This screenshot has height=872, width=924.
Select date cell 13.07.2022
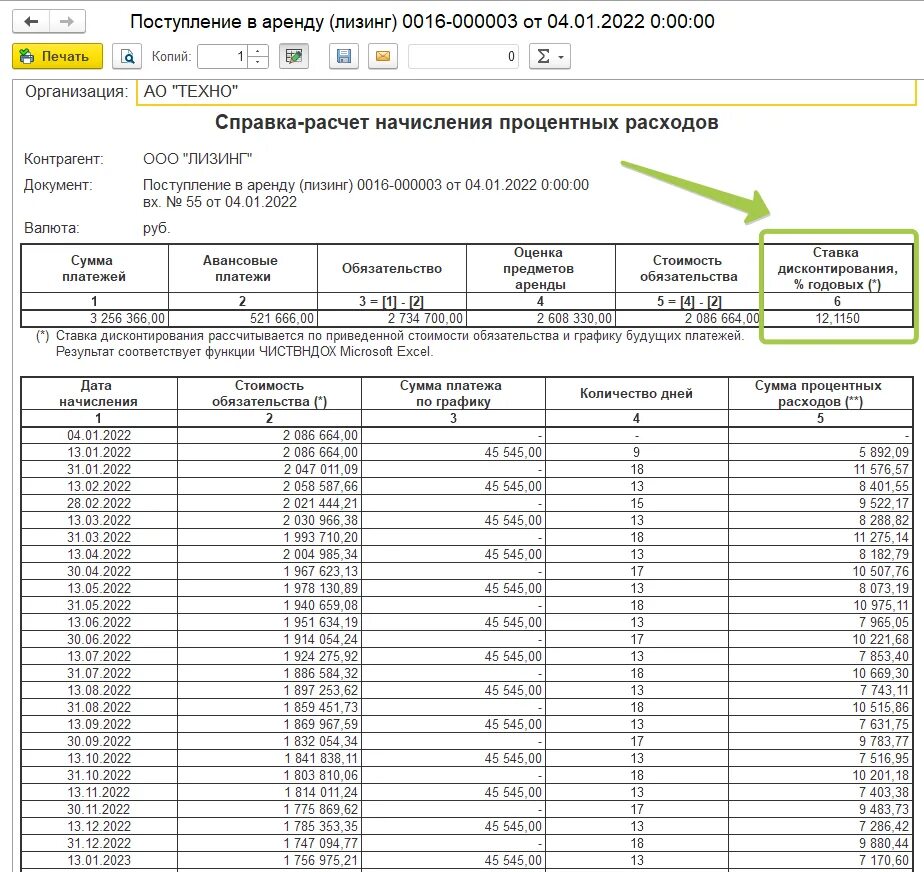(x=99, y=657)
